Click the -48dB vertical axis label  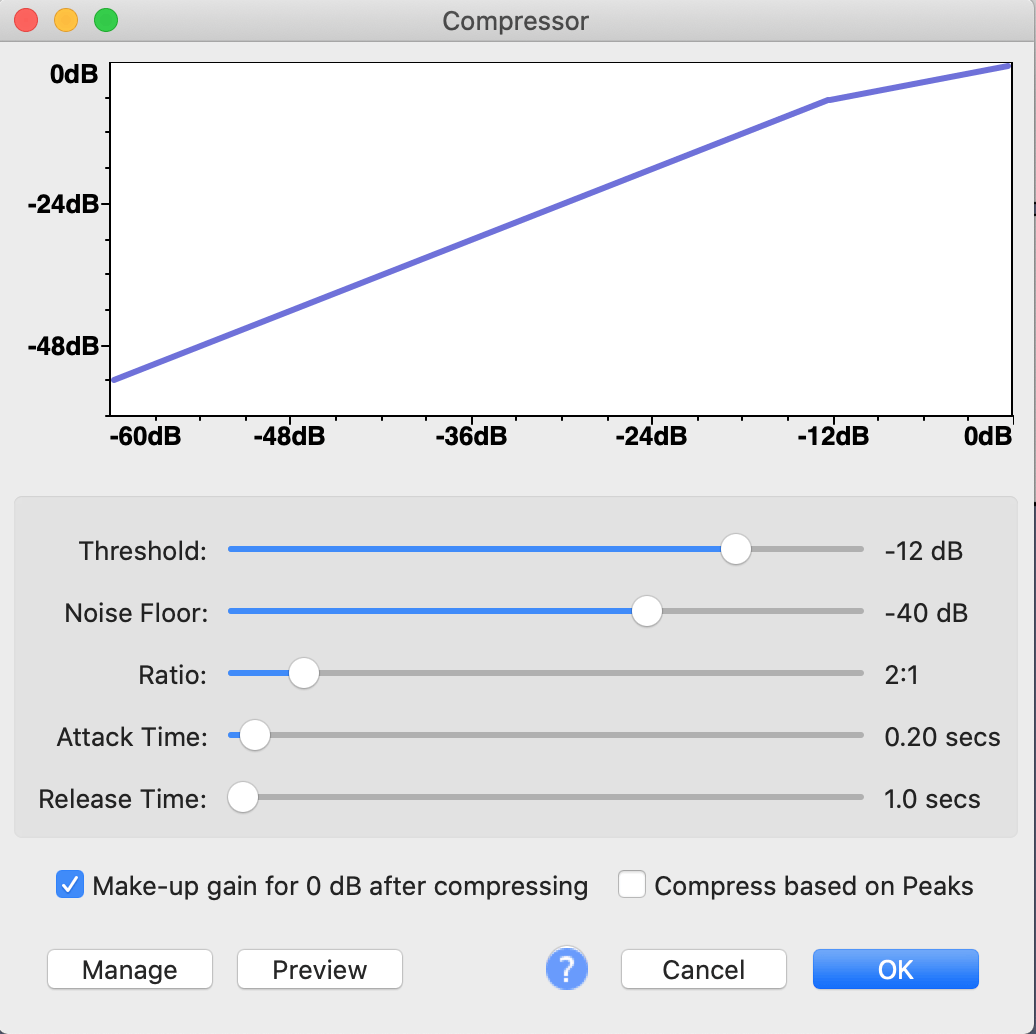pos(63,346)
